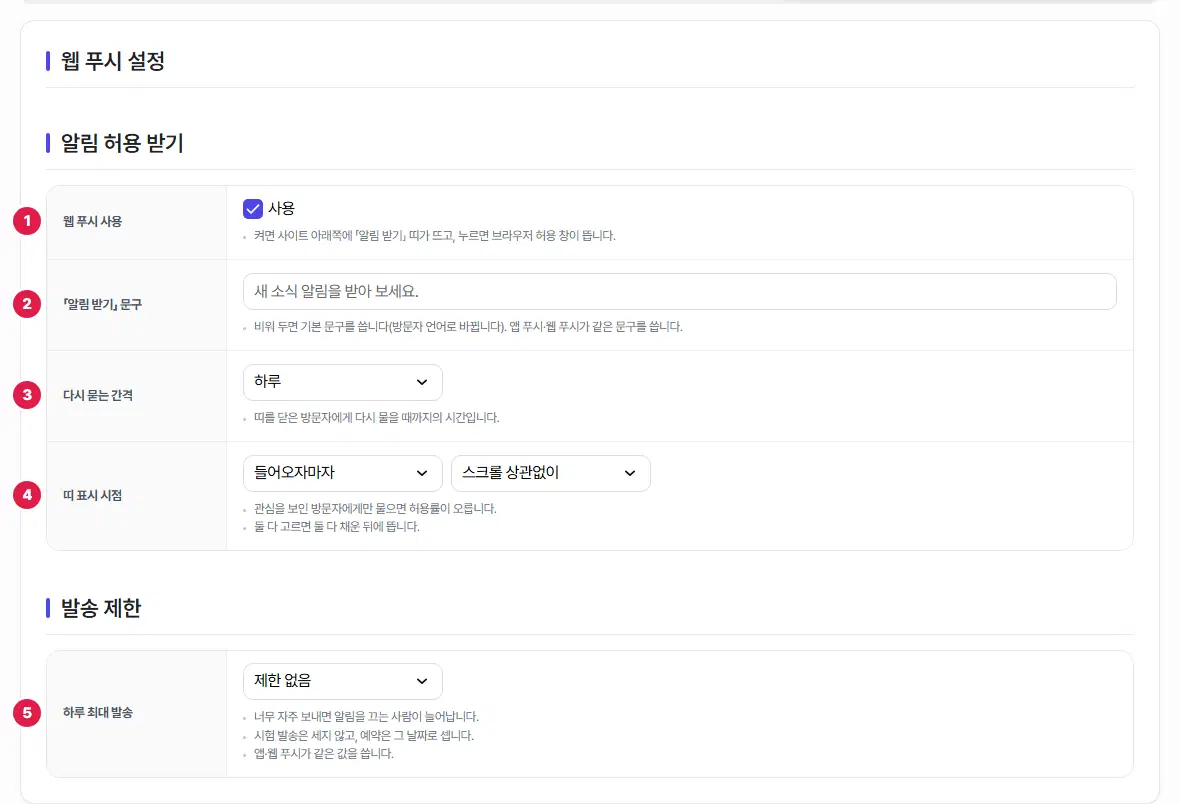Click the 웹 푸시 사용 row label
The image size is (1180, 804).
92,221
